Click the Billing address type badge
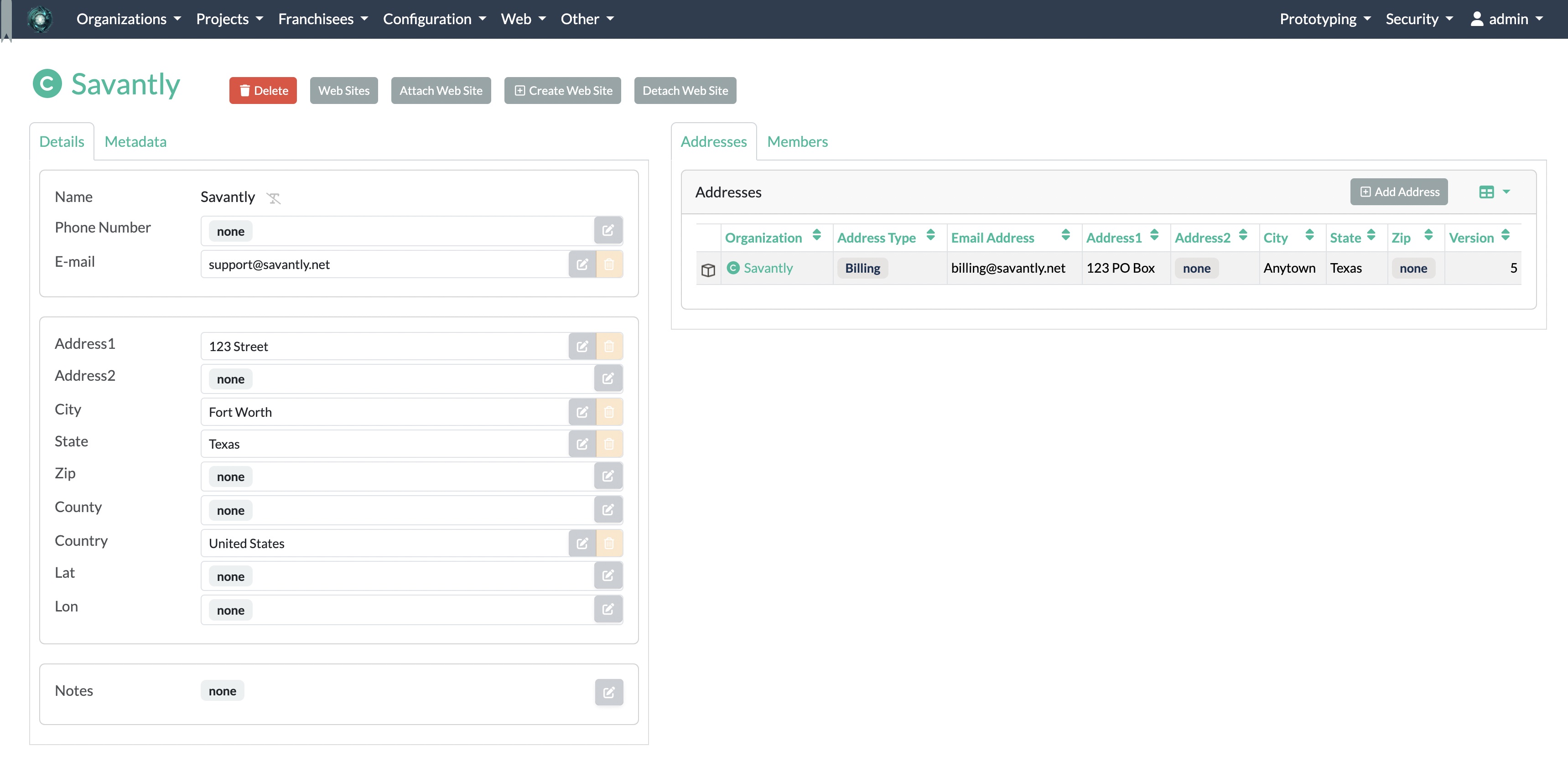 pos(862,268)
